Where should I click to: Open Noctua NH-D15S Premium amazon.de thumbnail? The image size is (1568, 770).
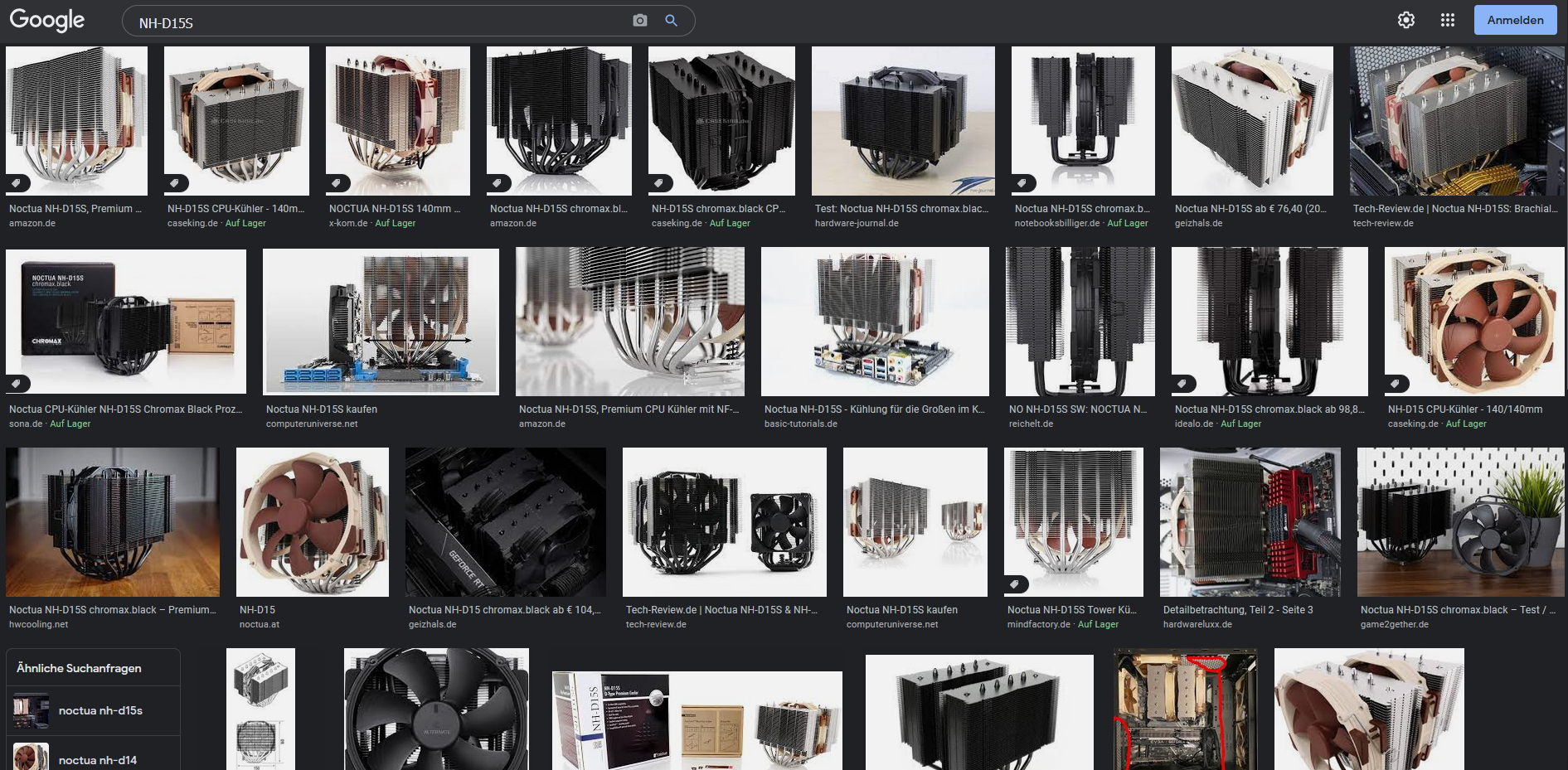(x=76, y=121)
